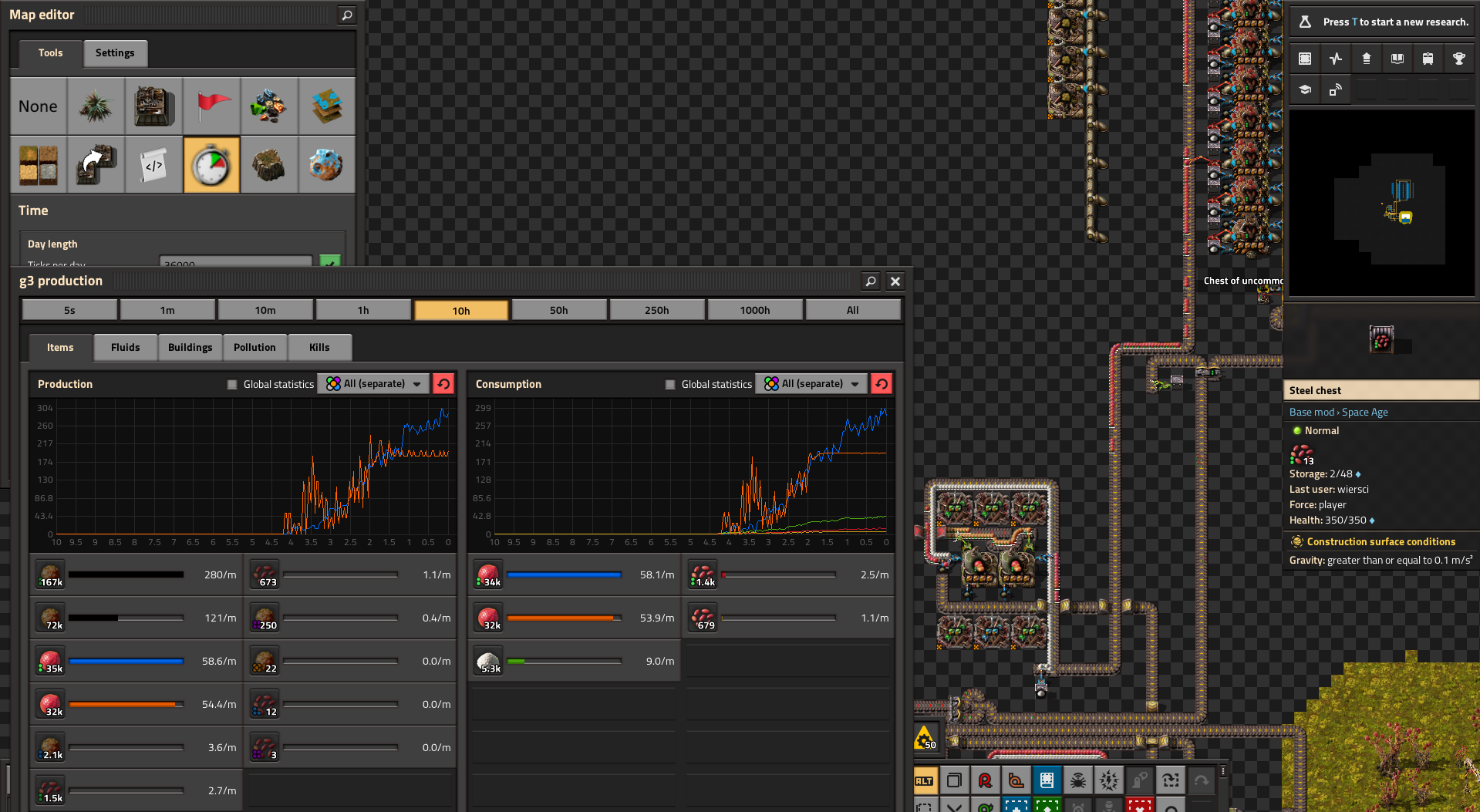Image resolution: width=1480 pixels, height=812 pixels.
Task: Open the blue blueprint book shortcut
Action: (1047, 780)
